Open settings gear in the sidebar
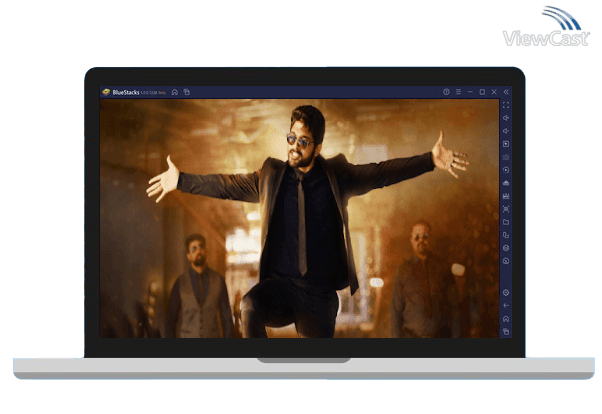 (x=506, y=293)
